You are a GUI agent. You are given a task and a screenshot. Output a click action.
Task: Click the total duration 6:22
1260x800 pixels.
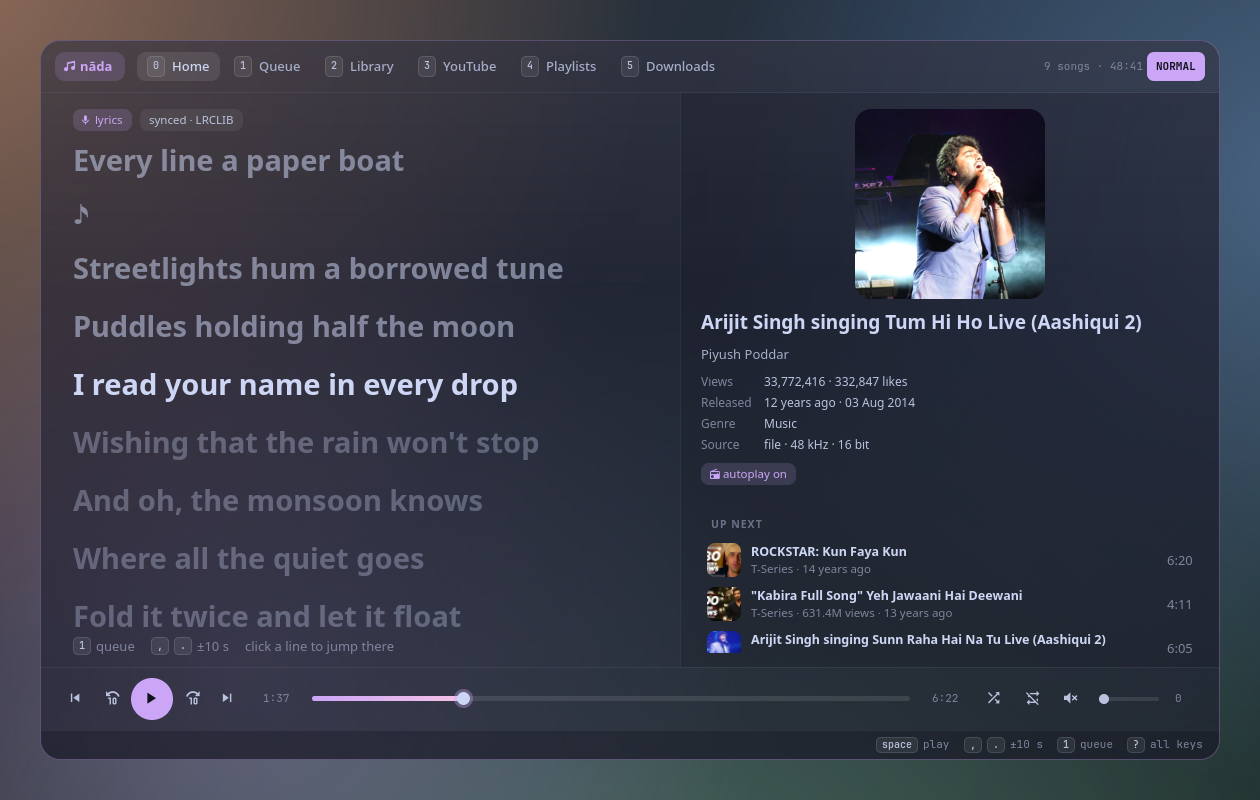click(x=945, y=698)
